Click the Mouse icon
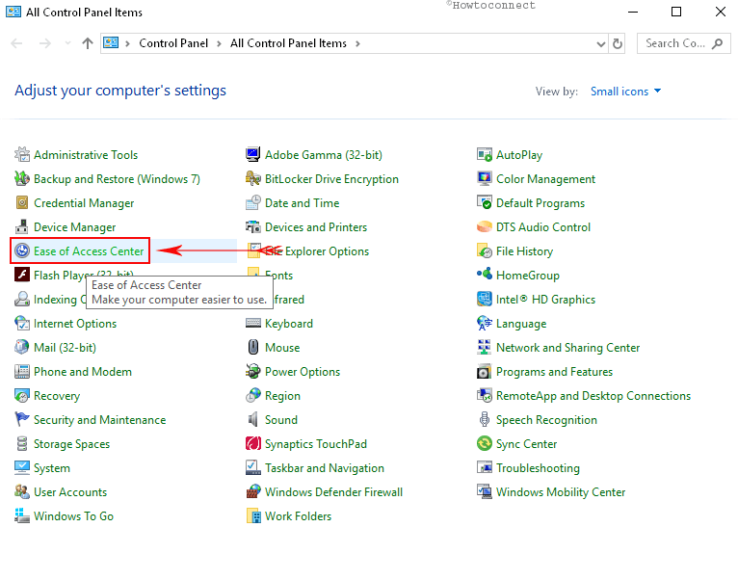The height and width of the screenshot is (580, 738). click(253, 347)
